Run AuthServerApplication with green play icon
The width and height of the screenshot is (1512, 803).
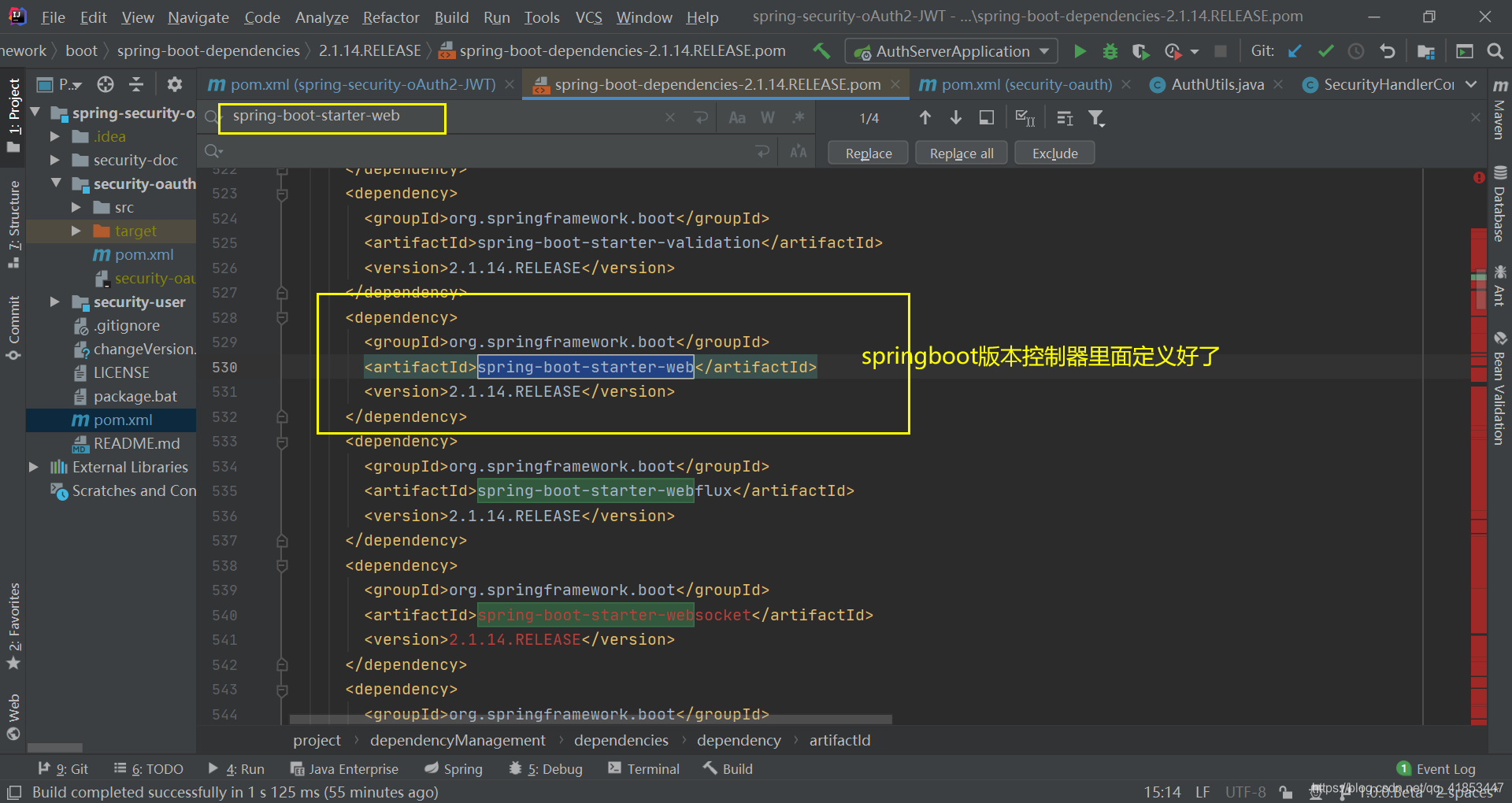pyautogui.click(x=1080, y=51)
